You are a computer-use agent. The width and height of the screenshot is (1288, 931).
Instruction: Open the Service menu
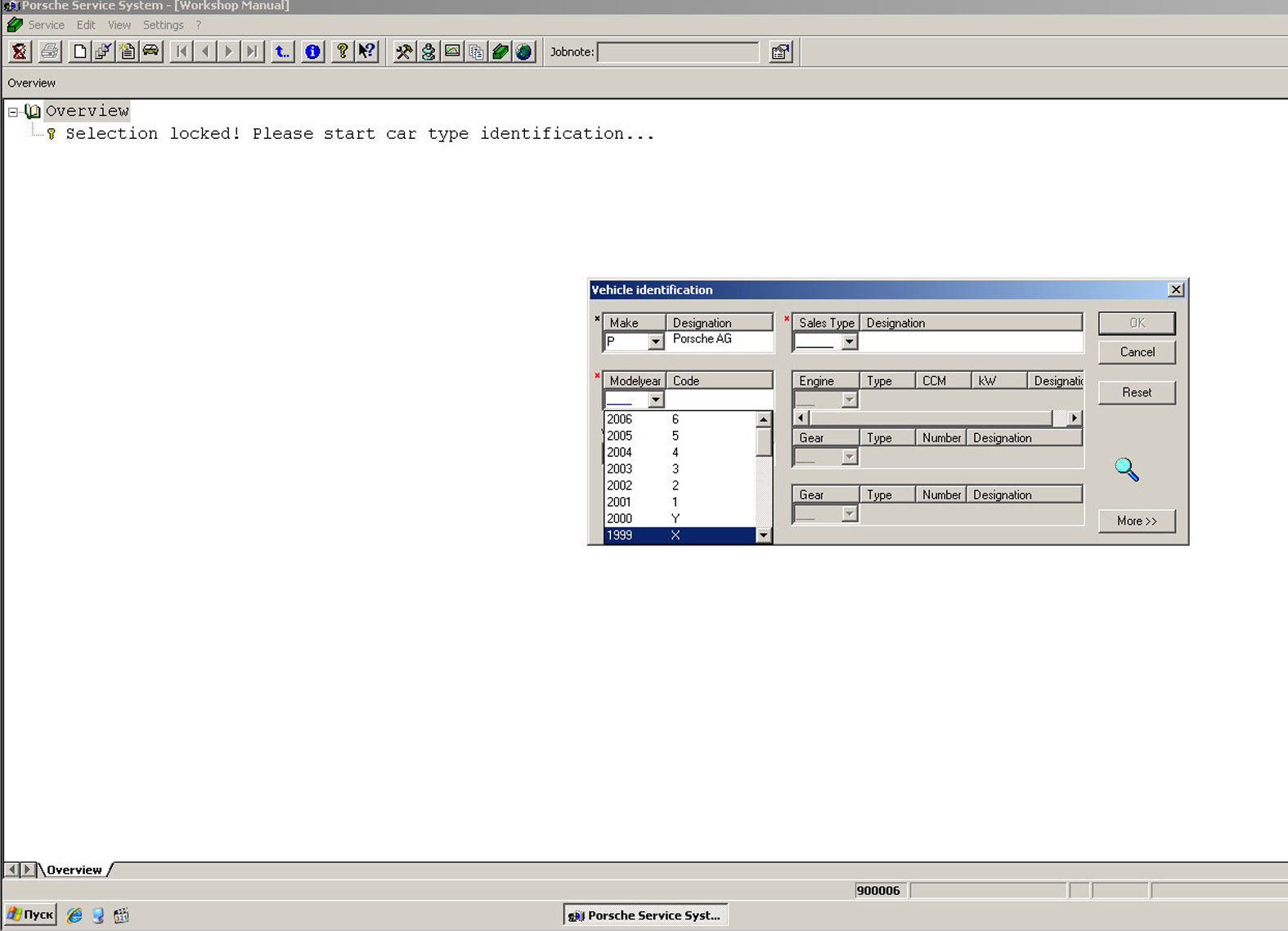tap(46, 25)
